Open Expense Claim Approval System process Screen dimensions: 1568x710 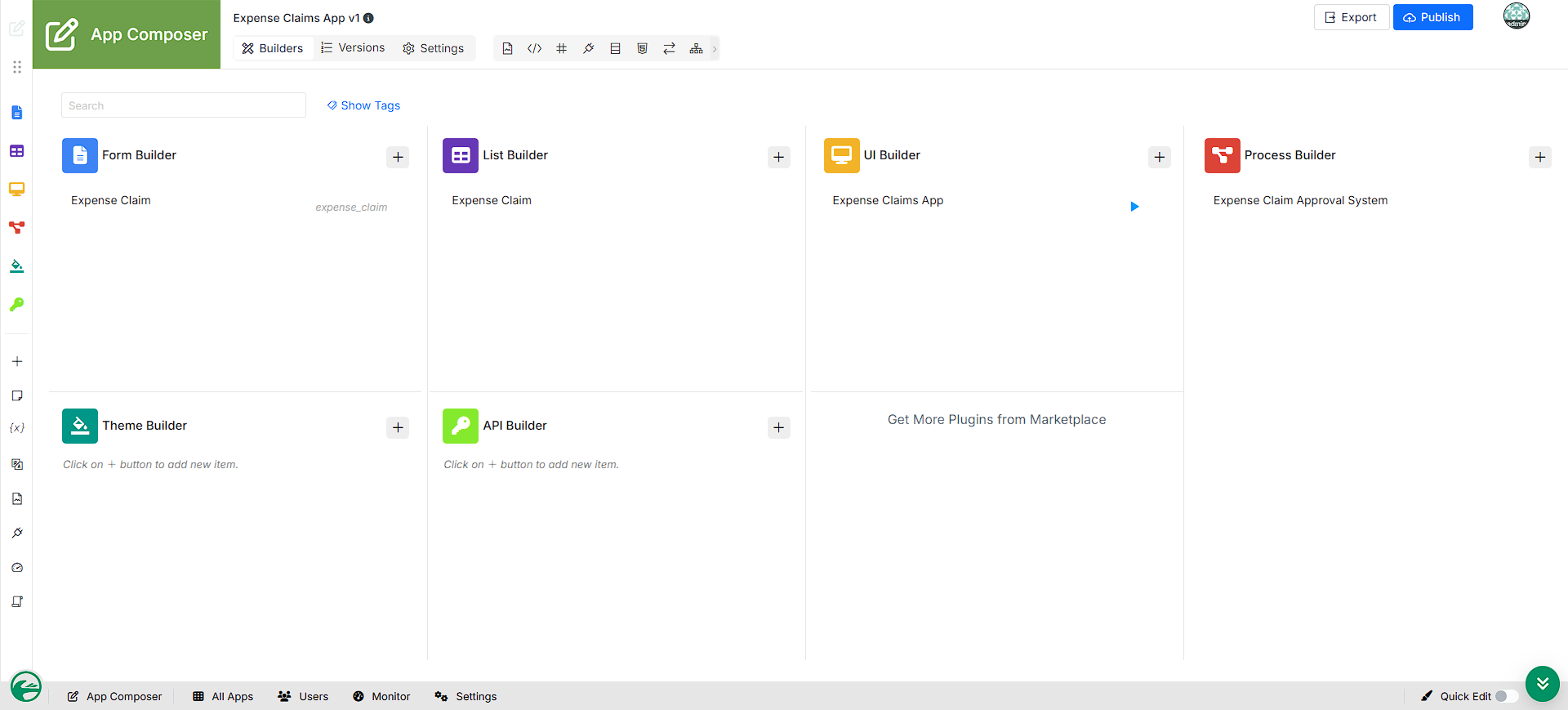1300,200
